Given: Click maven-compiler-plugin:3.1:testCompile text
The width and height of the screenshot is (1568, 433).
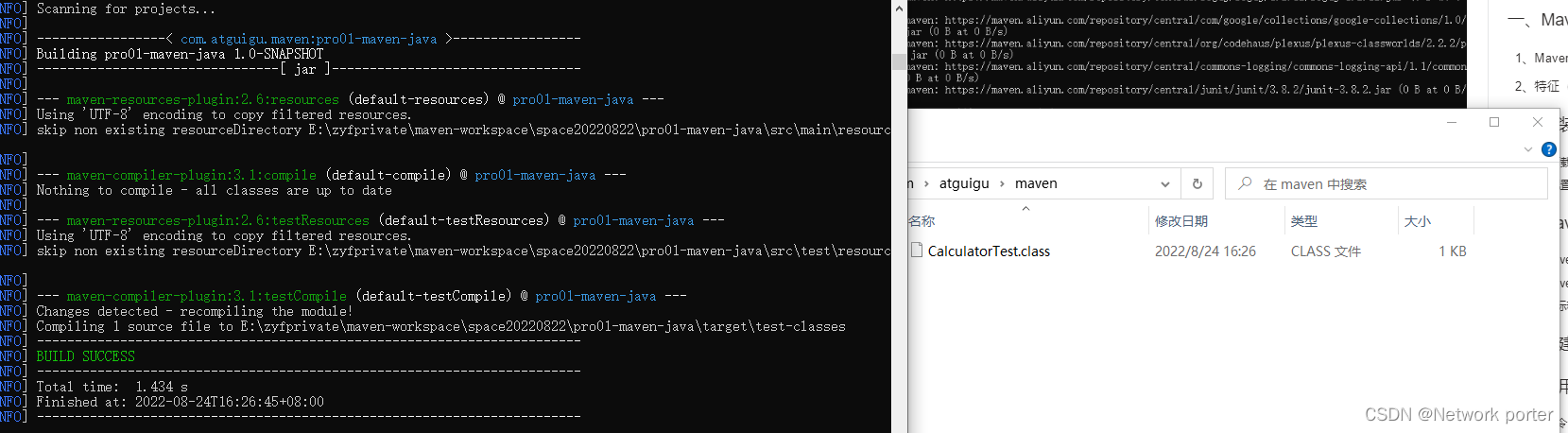Looking at the screenshot, I should (206, 296).
